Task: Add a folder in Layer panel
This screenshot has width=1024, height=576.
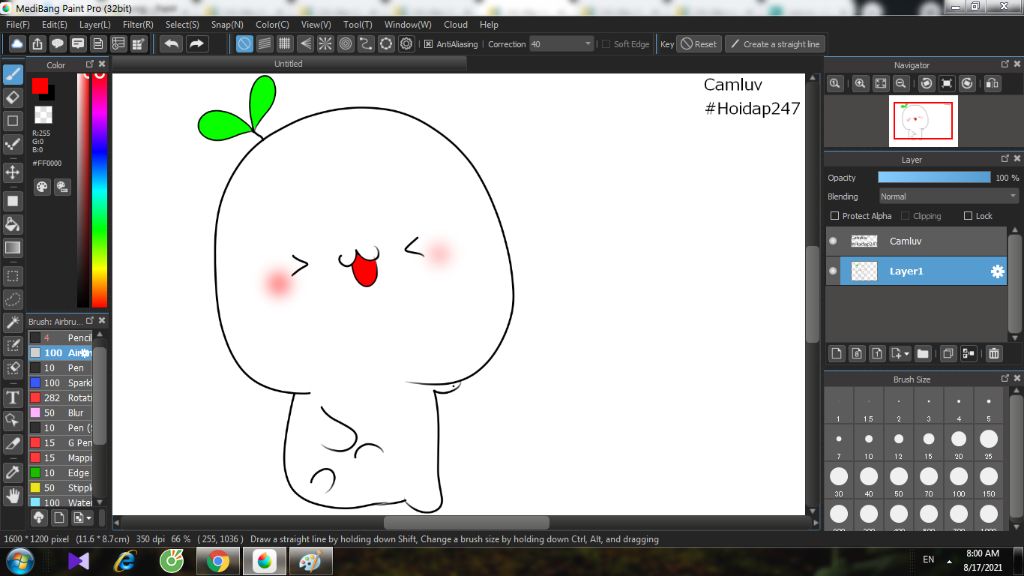Action: coord(923,353)
